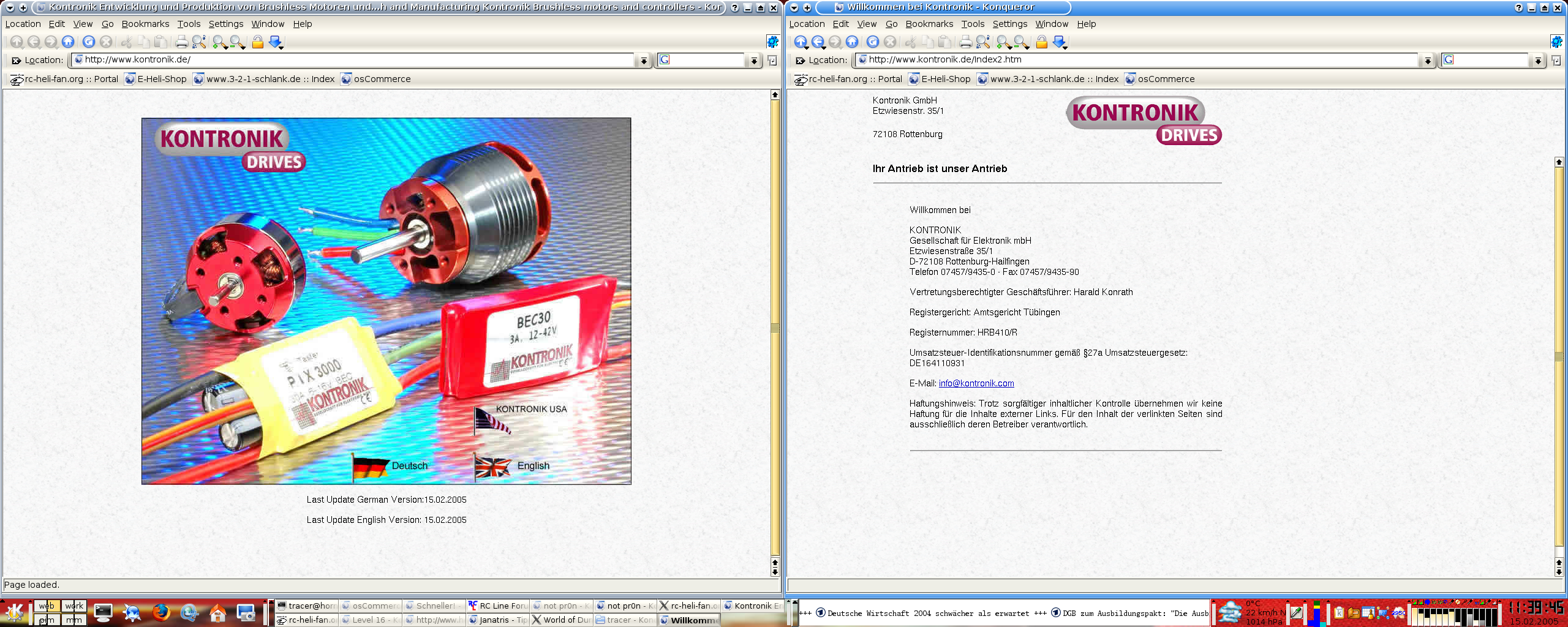
Task: Open osCommerce bookmark in right Konqueror
Action: tap(1160, 79)
